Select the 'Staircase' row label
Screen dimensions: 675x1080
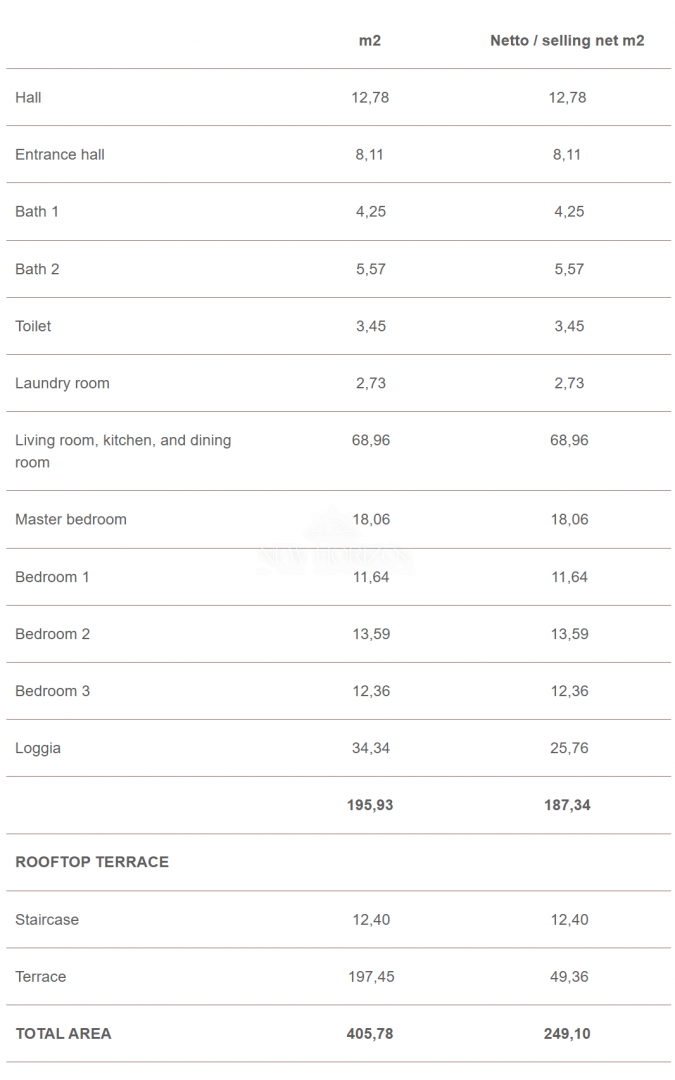(x=47, y=920)
